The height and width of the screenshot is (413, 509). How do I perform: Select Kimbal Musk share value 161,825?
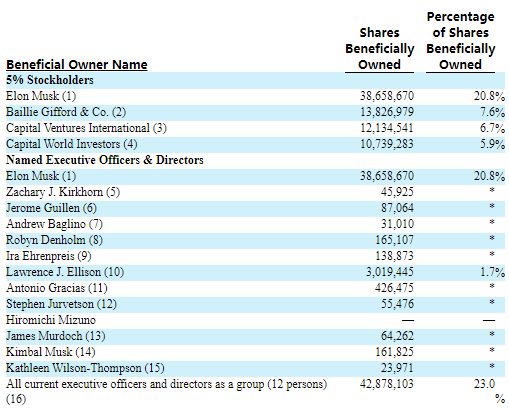point(395,352)
